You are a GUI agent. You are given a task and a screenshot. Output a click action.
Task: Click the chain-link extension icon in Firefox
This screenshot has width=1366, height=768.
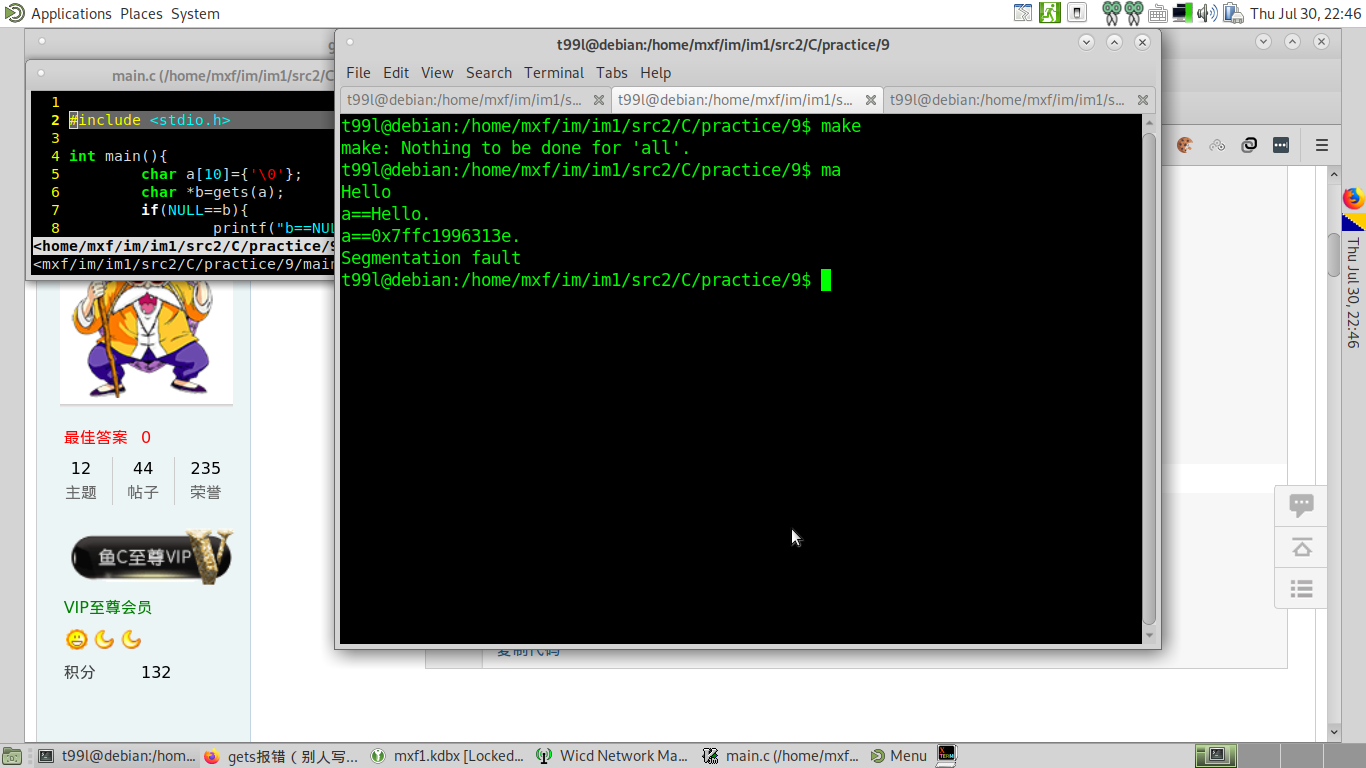click(x=1249, y=145)
